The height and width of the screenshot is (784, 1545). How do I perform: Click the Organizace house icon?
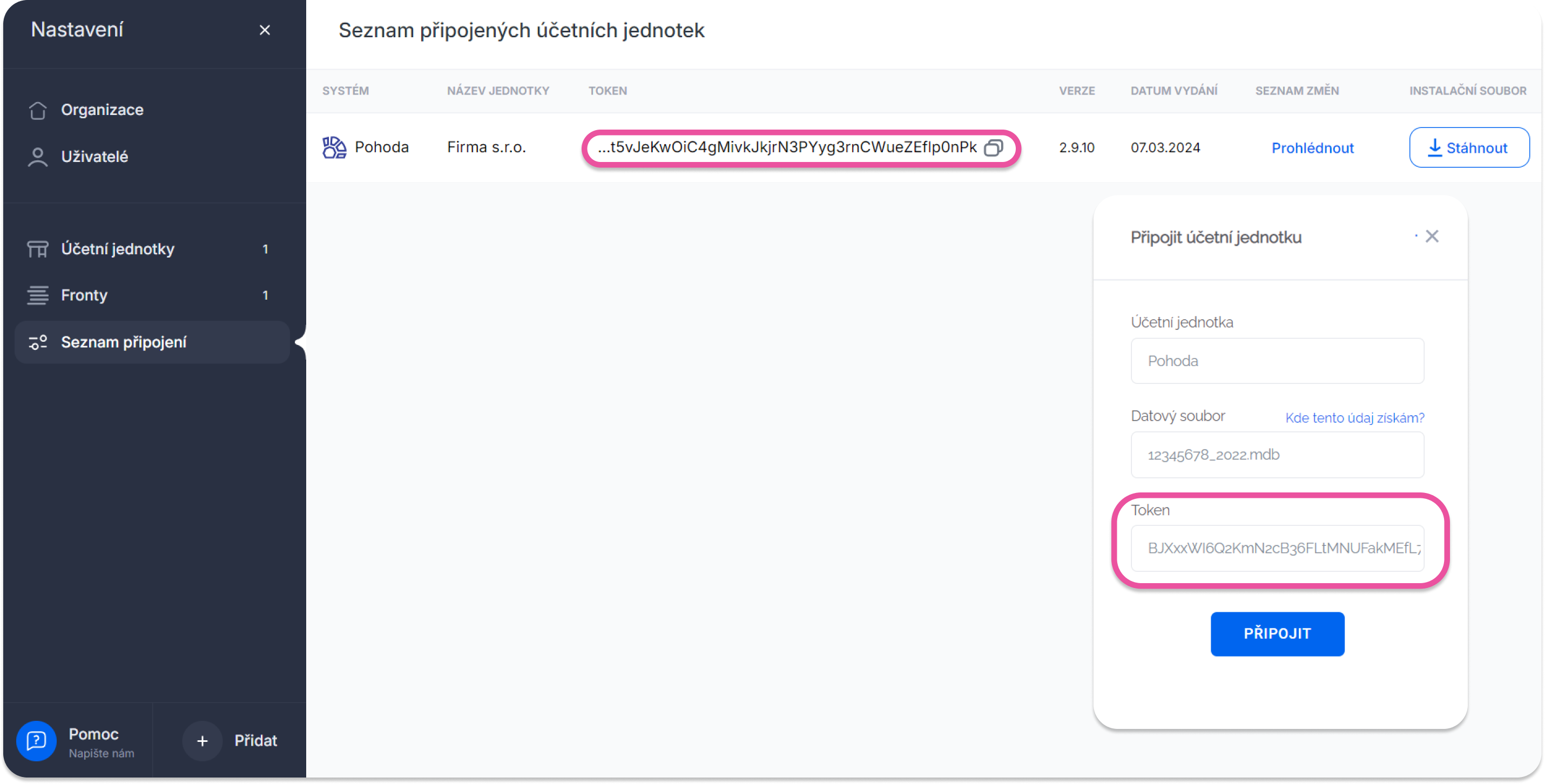(x=38, y=110)
